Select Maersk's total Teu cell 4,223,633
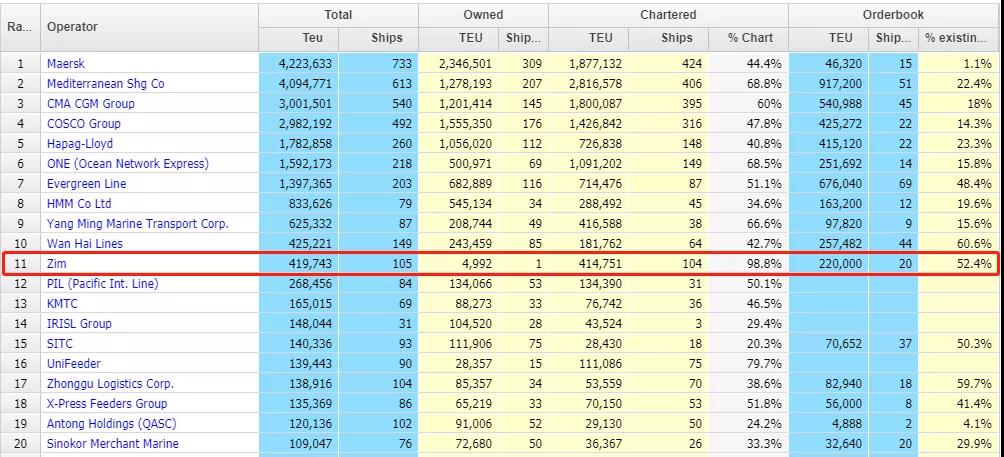 (298, 64)
